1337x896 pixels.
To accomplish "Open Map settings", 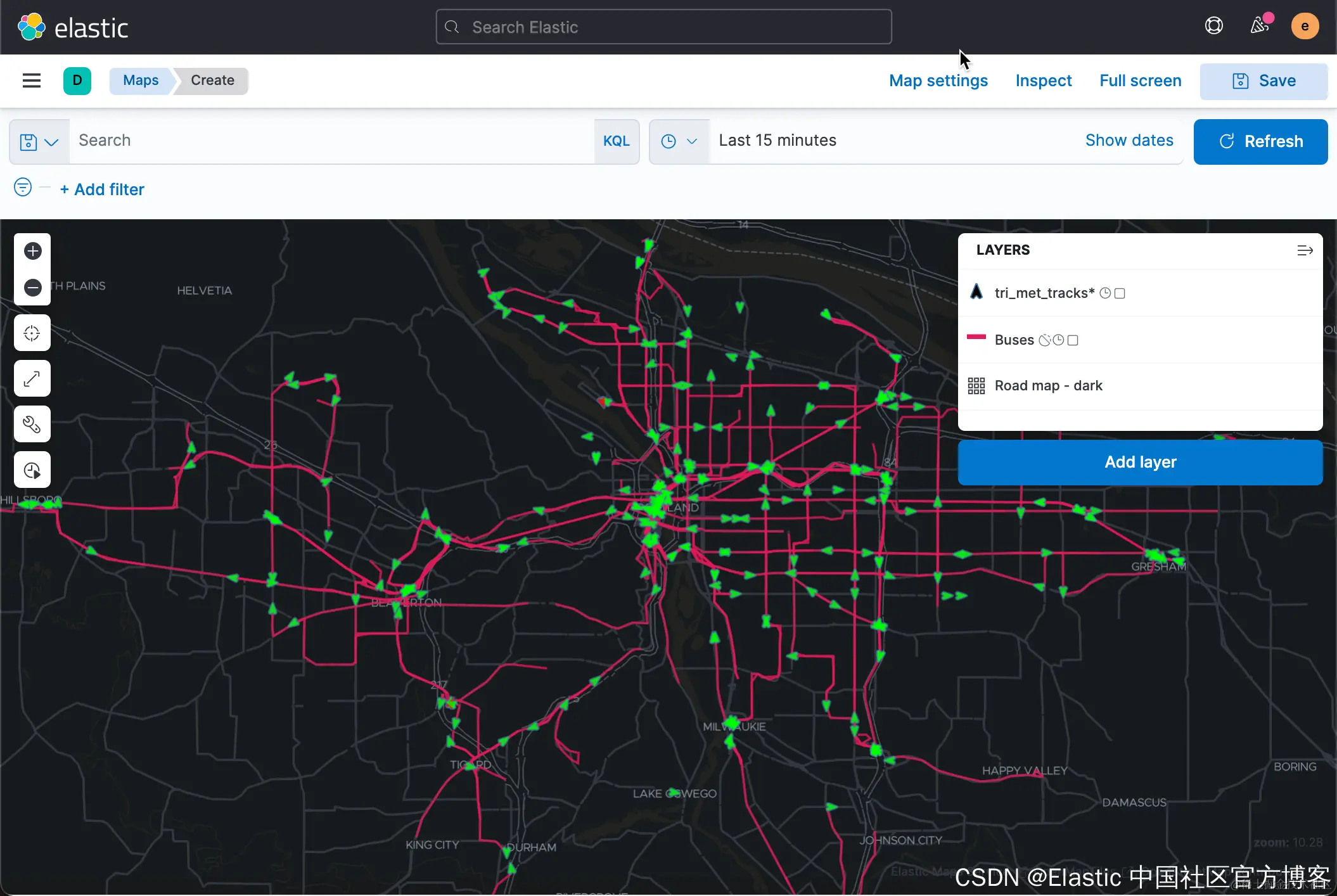I will point(938,80).
